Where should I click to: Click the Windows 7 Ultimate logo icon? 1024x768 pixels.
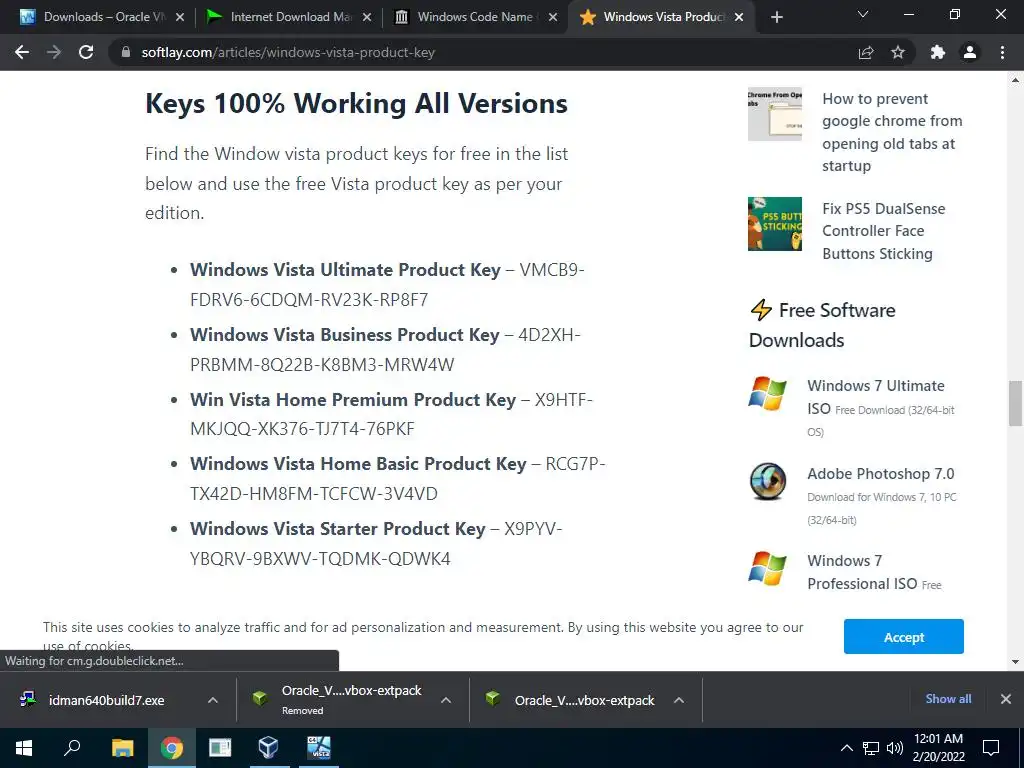pyautogui.click(x=767, y=393)
